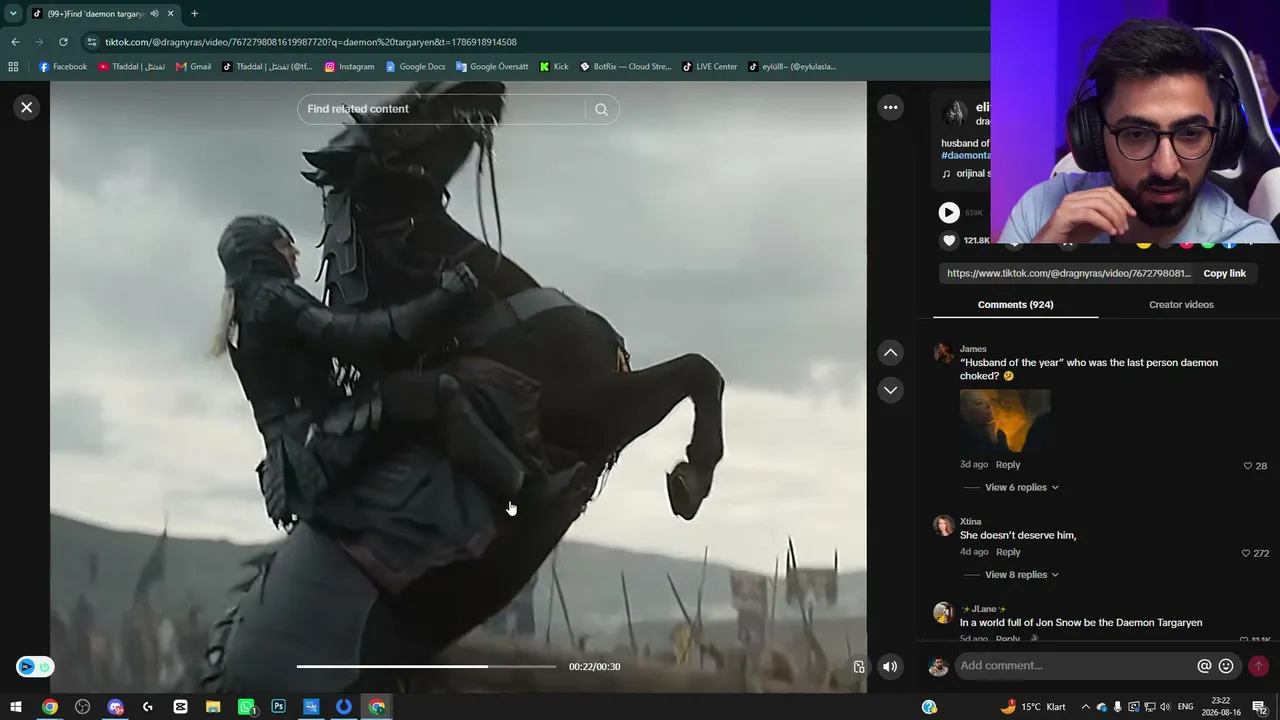The image size is (1280, 720).
Task: Open the Chrome apps grid
Action: point(13,67)
